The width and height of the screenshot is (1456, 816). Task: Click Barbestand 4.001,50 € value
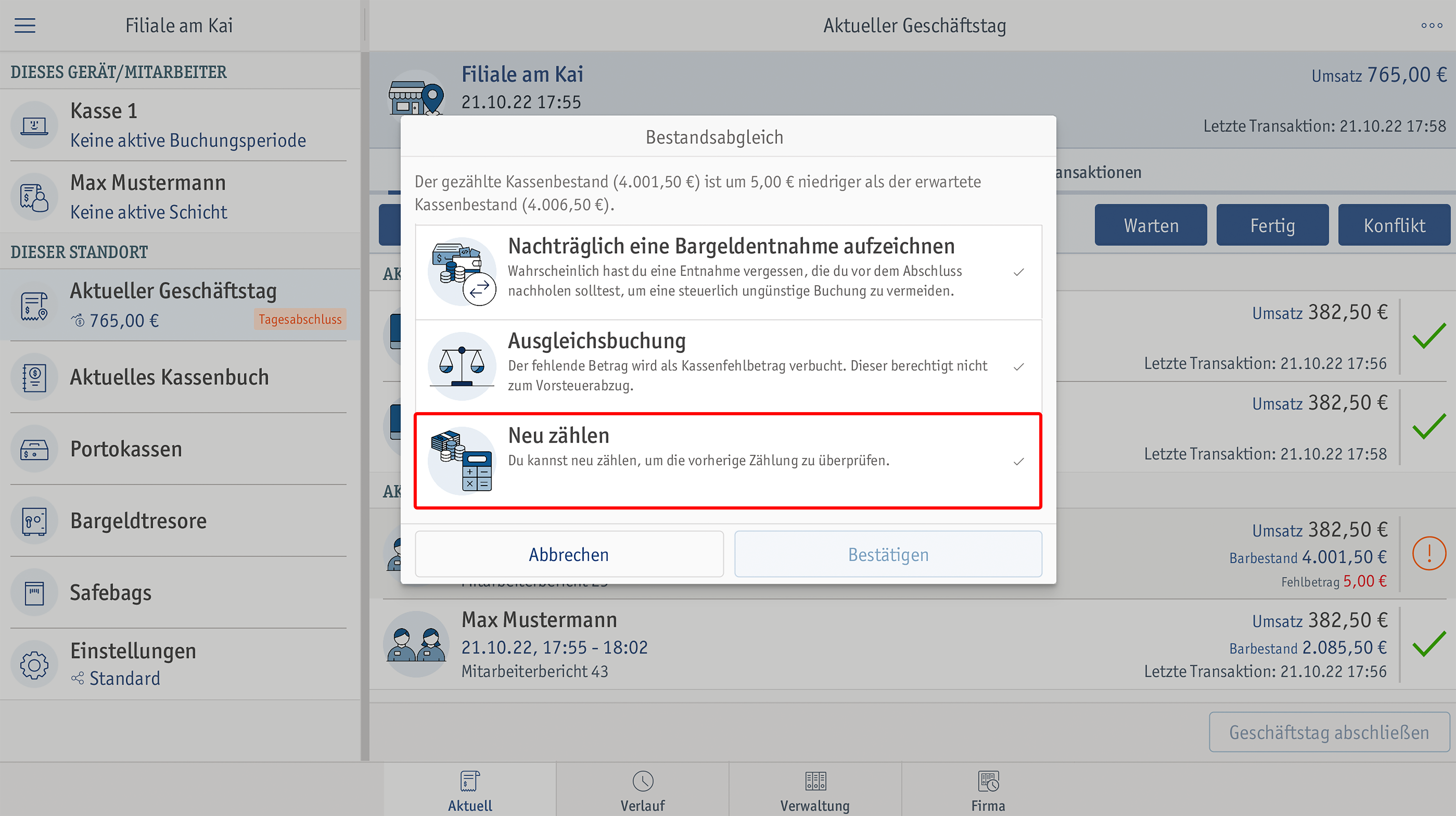coord(1308,558)
